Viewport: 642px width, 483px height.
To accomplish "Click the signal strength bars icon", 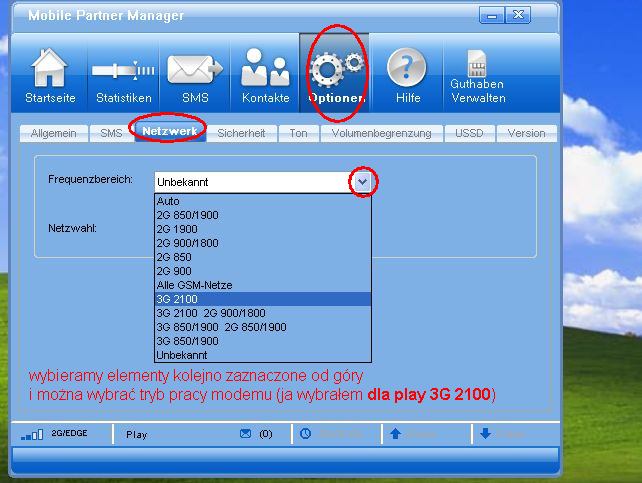I will point(32,434).
